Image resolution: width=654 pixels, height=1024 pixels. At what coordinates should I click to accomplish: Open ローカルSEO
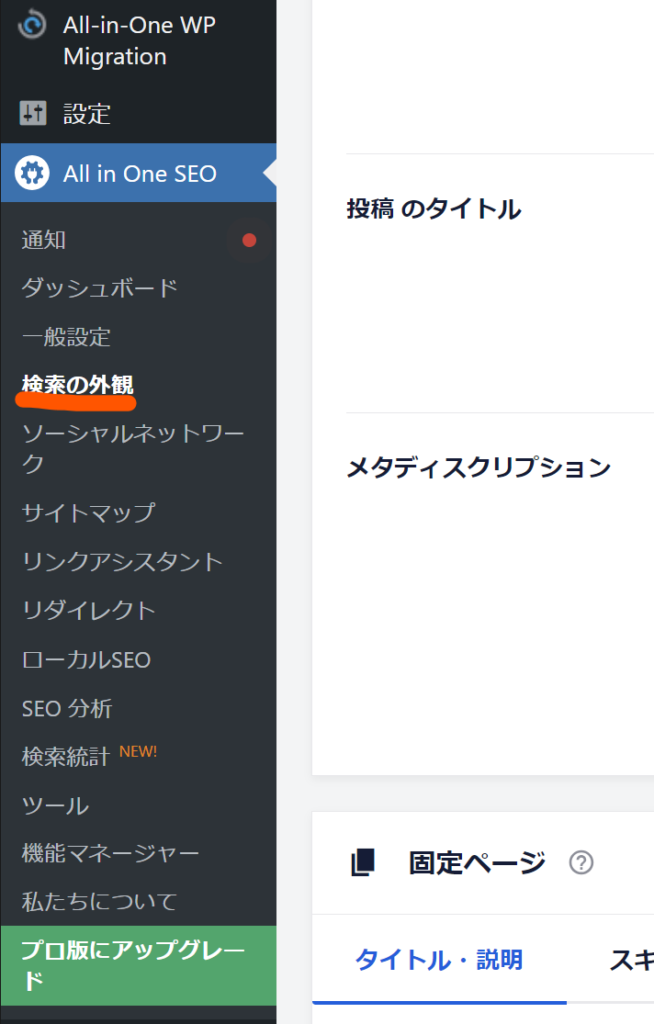tap(86, 660)
